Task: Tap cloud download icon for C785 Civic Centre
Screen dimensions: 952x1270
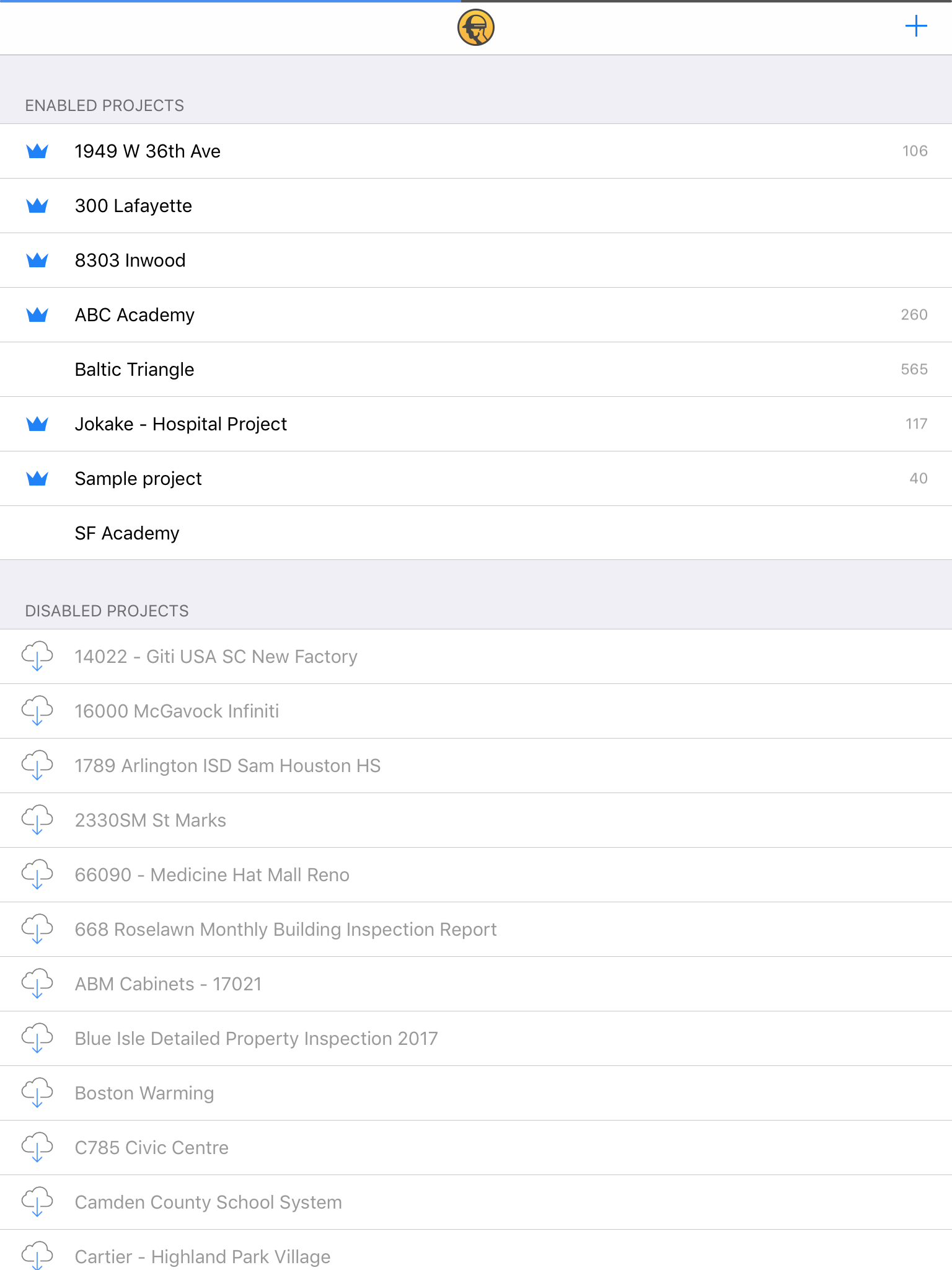Action: 37,1147
